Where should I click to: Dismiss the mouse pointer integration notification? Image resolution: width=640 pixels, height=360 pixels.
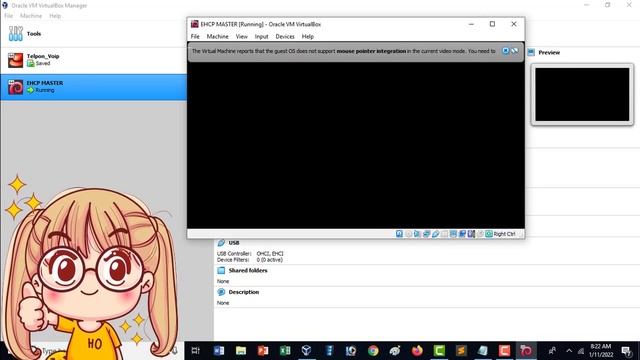click(x=505, y=51)
